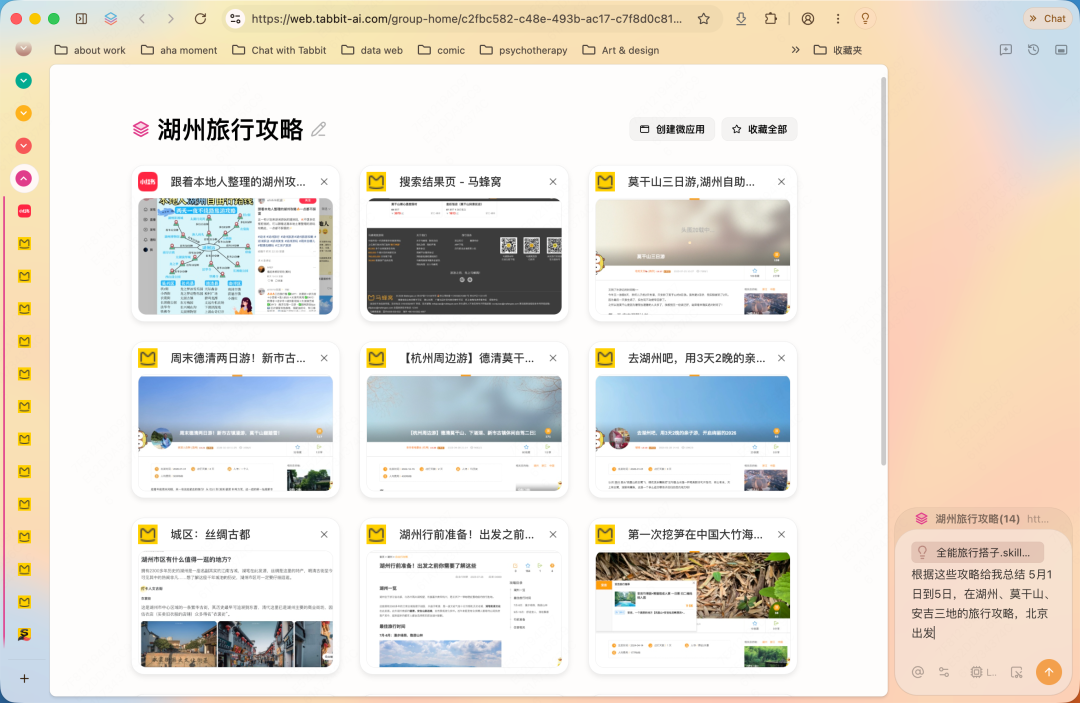1080x703 pixels.
Task: Collapse the pink tab group
Action: tap(23, 178)
